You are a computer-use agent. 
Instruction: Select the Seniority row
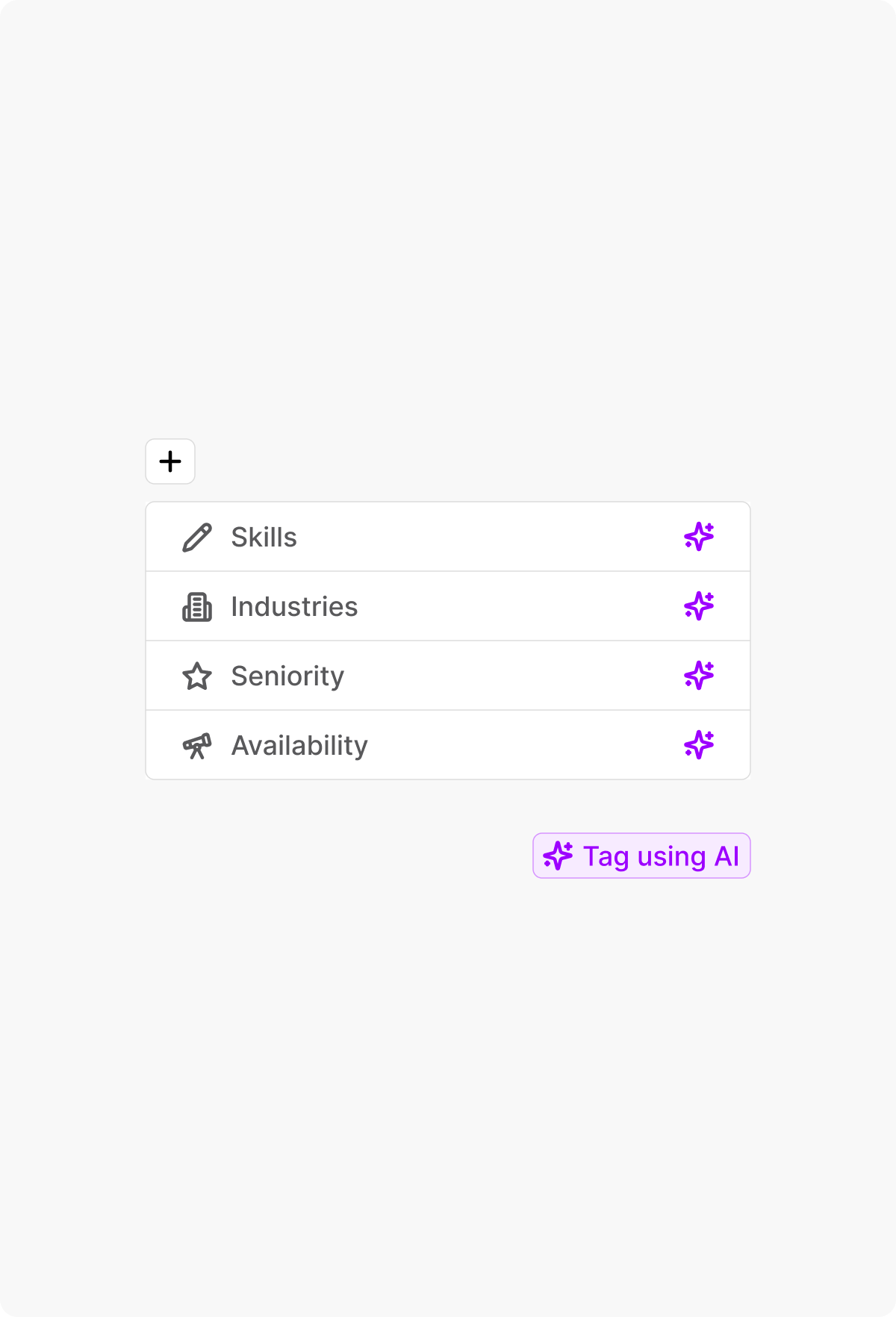click(448, 675)
